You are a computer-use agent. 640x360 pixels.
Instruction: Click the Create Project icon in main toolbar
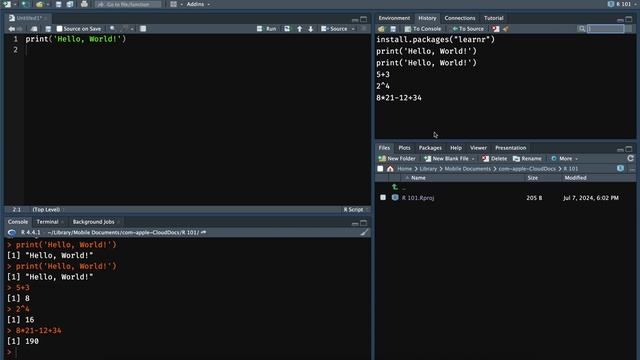(25, 4)
